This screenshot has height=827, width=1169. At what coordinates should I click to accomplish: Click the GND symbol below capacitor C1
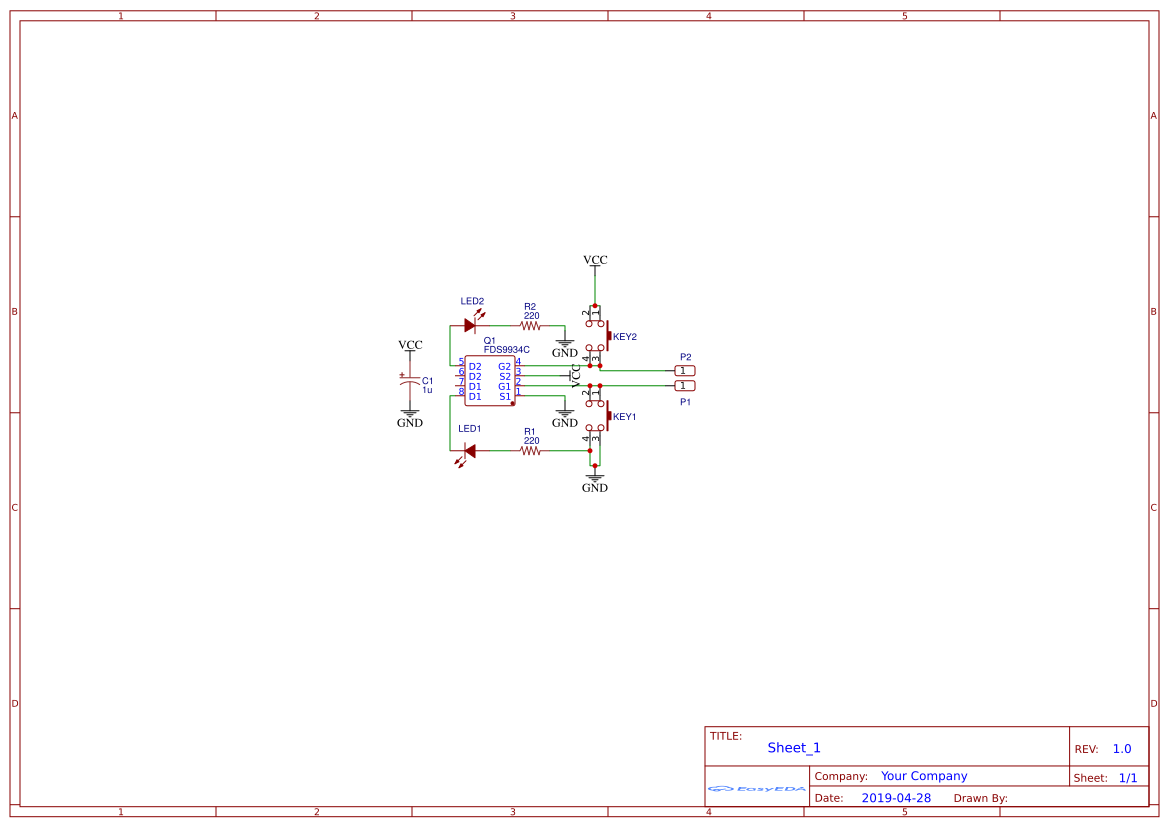point(409,418)
